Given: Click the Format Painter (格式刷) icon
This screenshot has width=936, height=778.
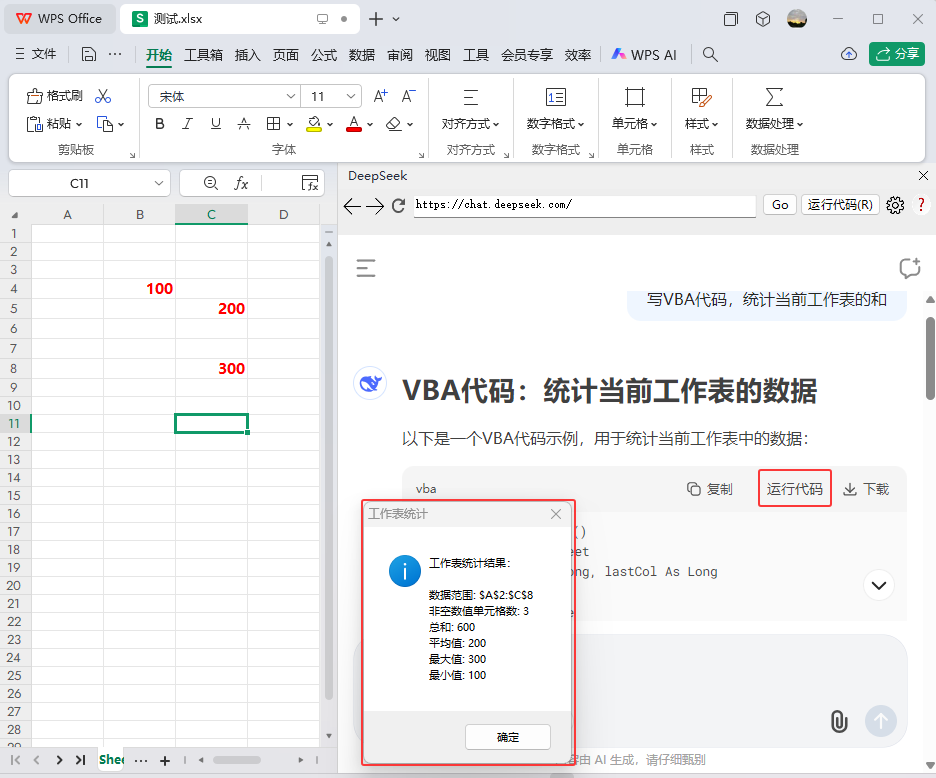Looking at the screenshot, I should click(34, 96).
